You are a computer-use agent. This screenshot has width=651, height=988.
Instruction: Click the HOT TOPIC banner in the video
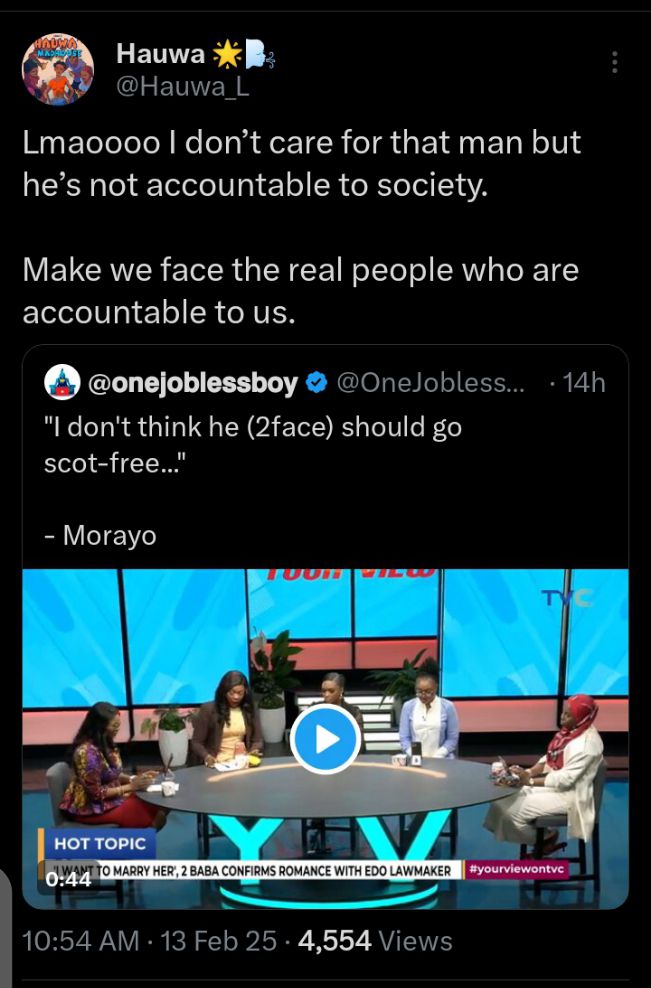pos(99,843)
